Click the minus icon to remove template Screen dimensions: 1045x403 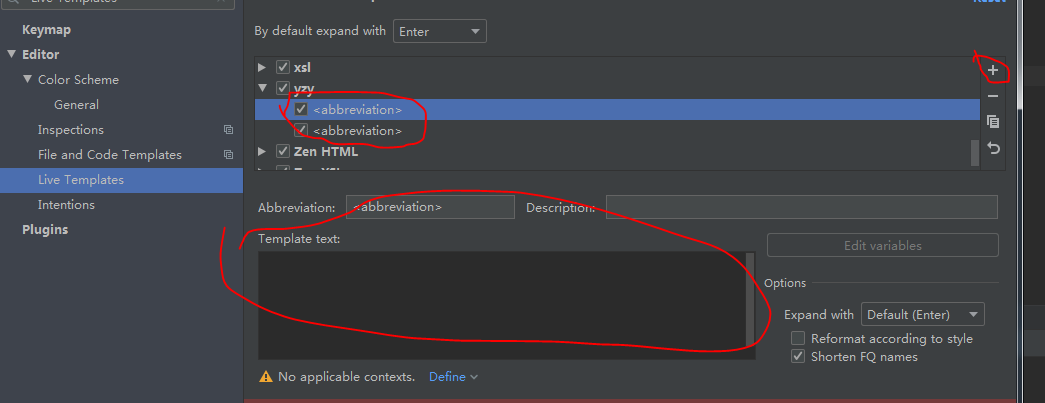pyautogui.click(x=993, y=97)
